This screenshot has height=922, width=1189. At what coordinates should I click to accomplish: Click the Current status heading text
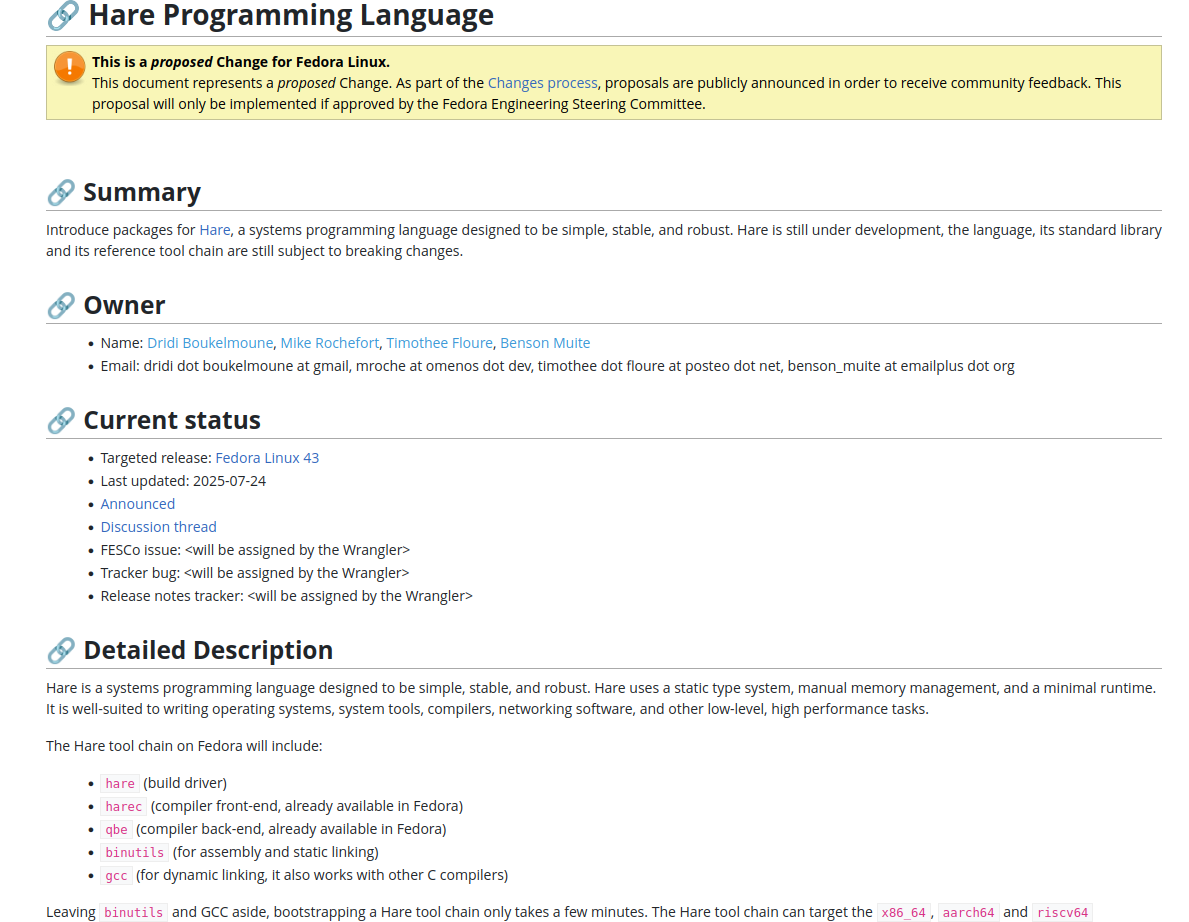[x=172, y=421]
